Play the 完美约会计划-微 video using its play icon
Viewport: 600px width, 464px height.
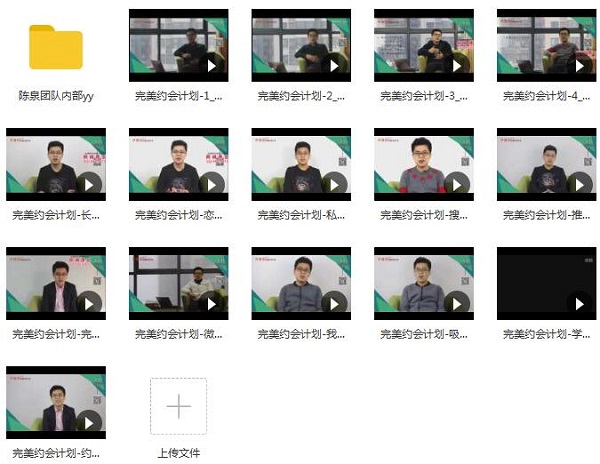click(211, 304)
